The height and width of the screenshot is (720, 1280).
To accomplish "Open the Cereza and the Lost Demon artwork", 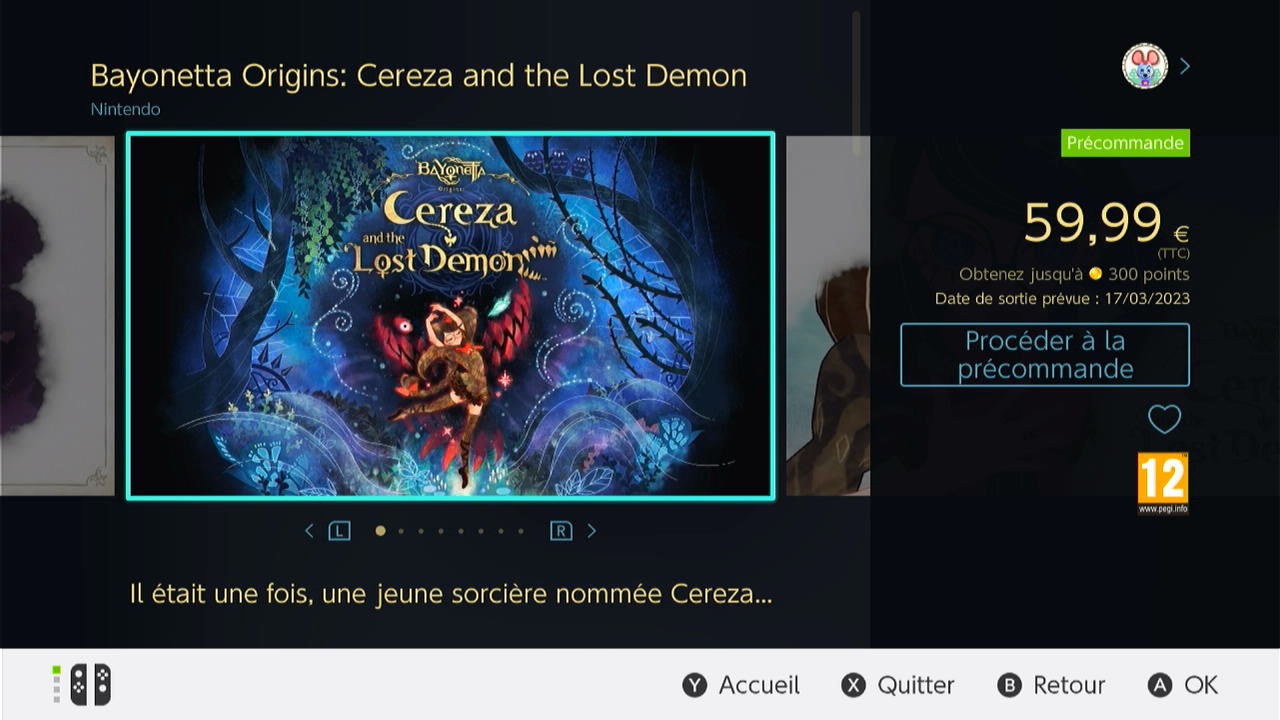I will tap(451, 316).
